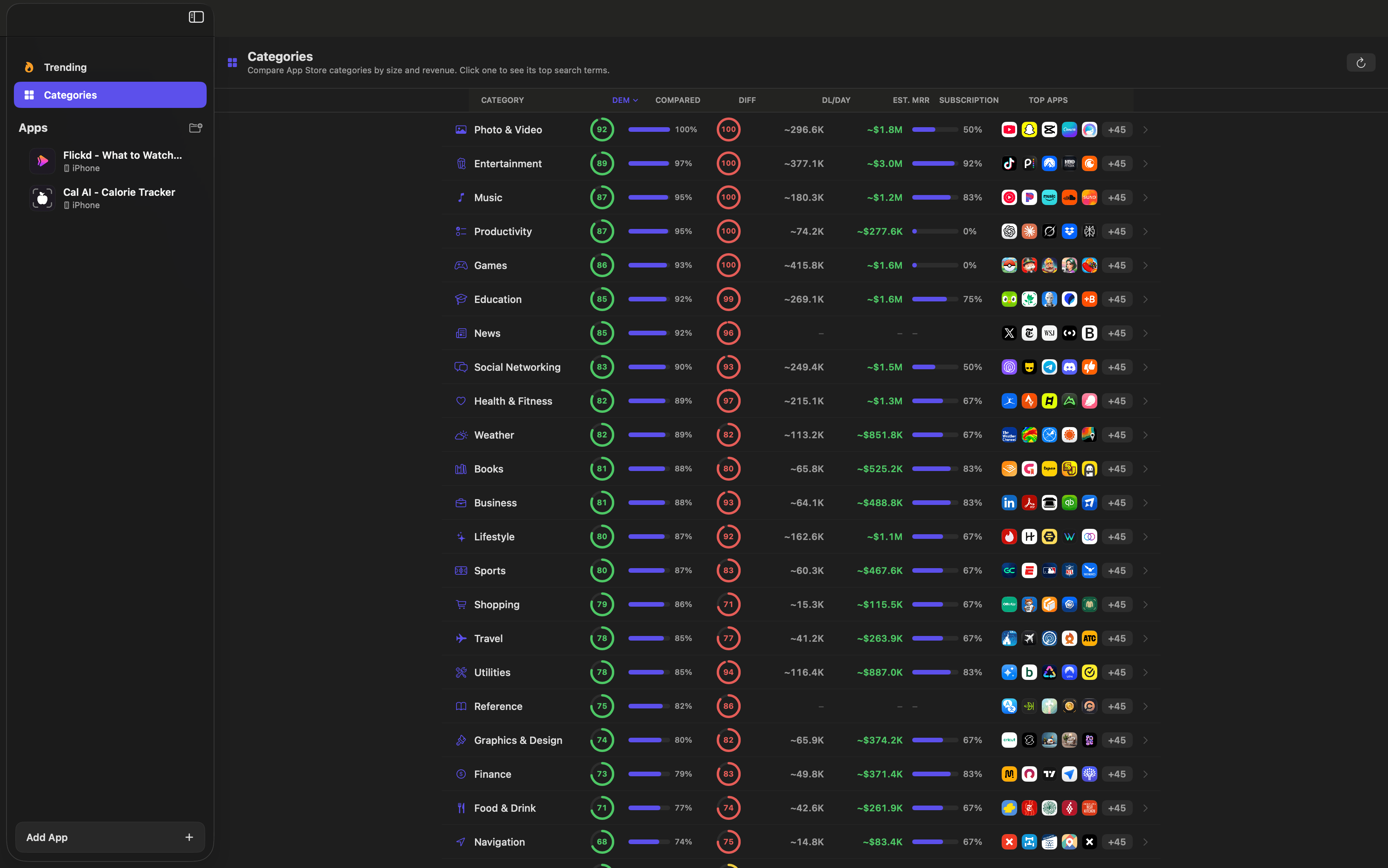
Task: Open the Travel category row
Action: pyautogui.click(x=800, y=638)
